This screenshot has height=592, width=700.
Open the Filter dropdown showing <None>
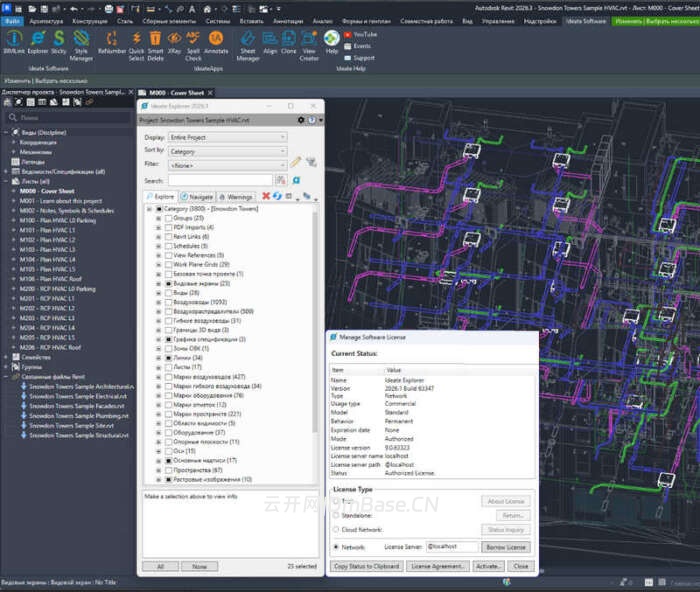click(228, 165)
